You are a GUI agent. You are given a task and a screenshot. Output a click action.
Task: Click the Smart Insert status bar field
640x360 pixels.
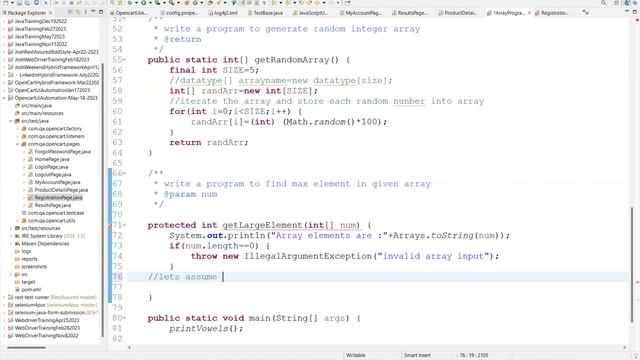(x=417, y=356)
